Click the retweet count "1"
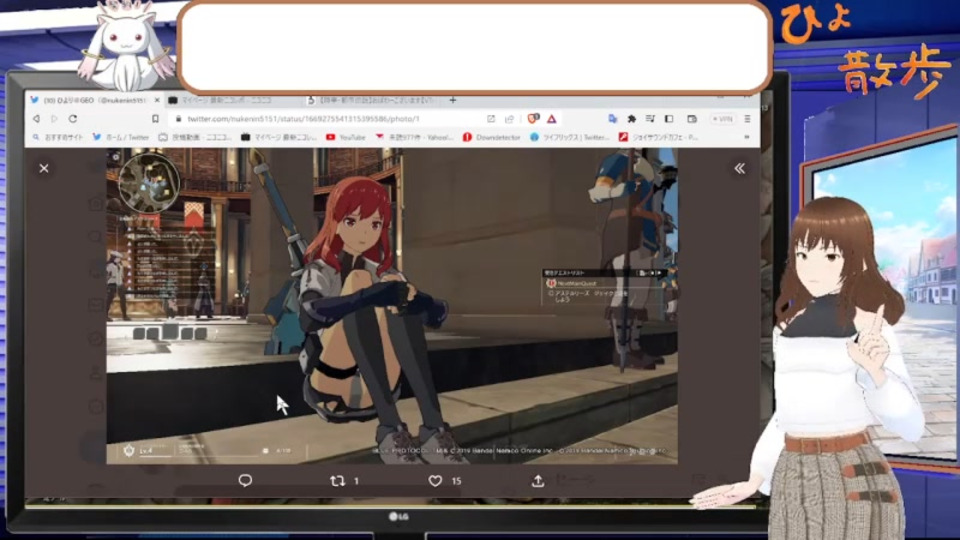Viewport: 960px width, 540px height. tap(356, 481)
